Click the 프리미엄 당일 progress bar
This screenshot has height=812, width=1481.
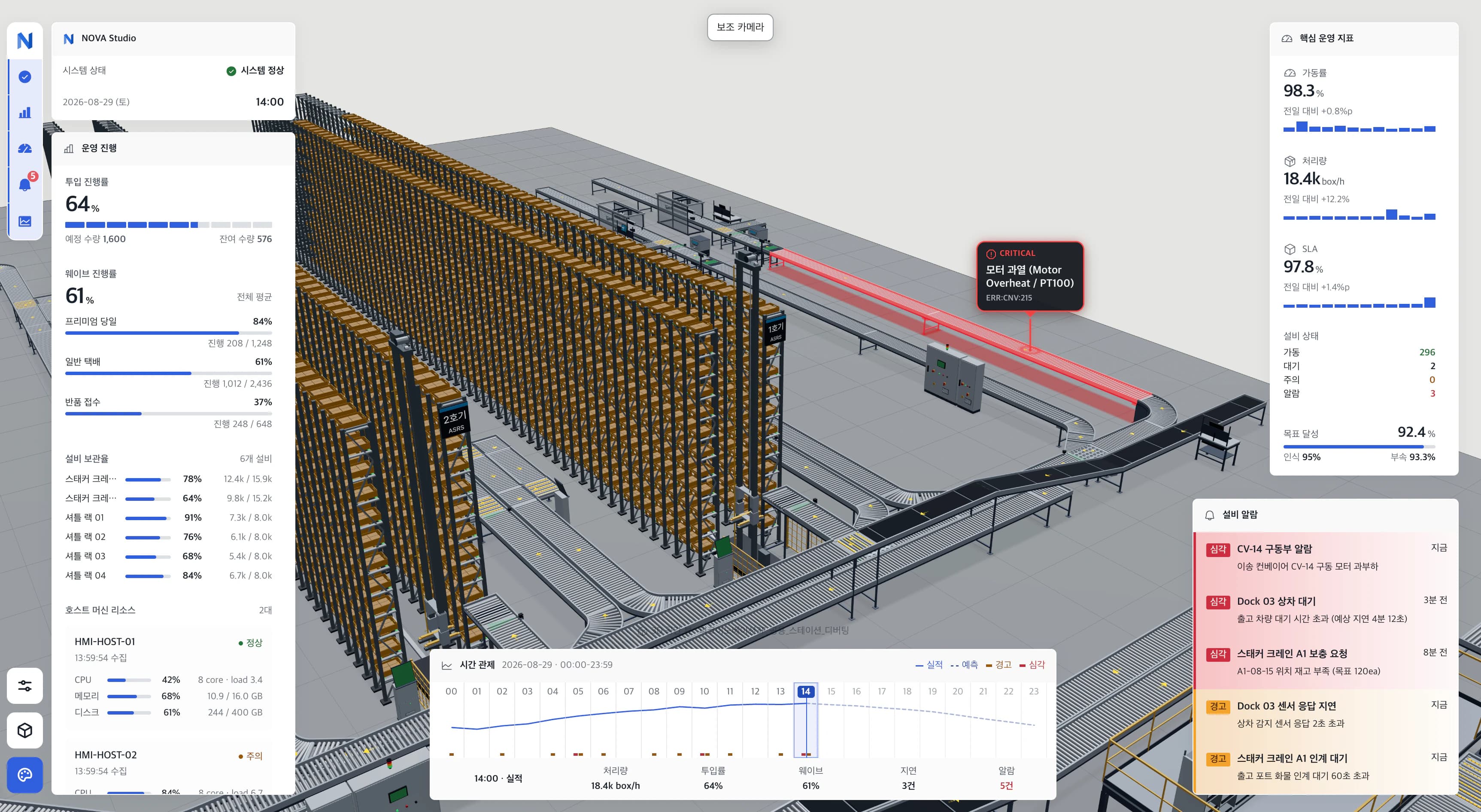click(x=168, y=333)
